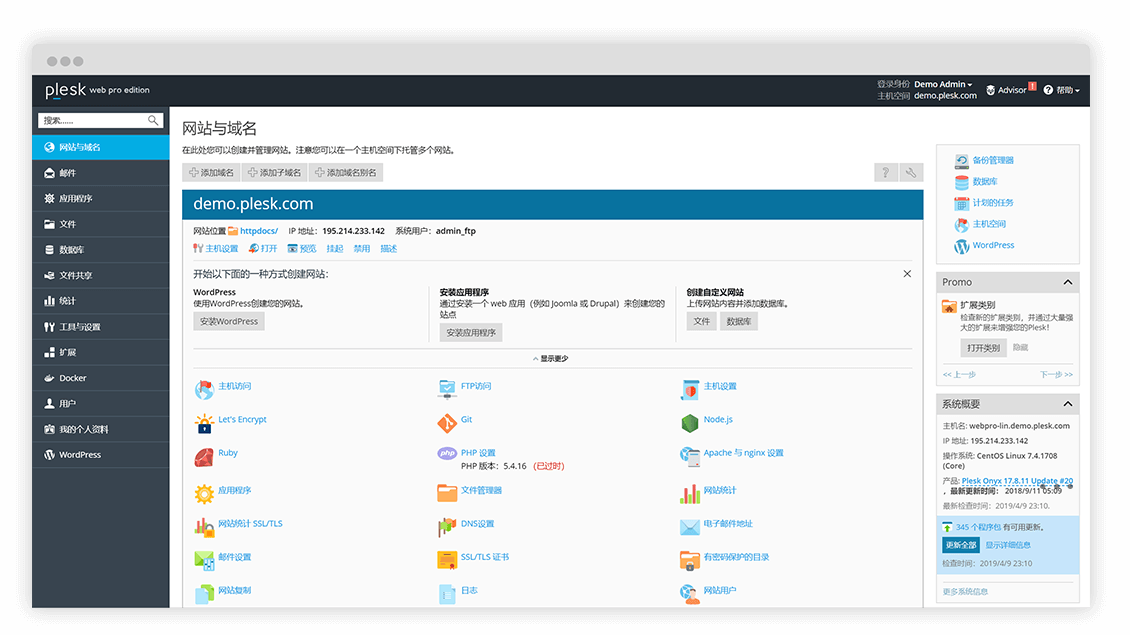Click 更多系统信息 link
Image resolution: width=1130 pixels, height=635 pixels.
pos(965,592)
